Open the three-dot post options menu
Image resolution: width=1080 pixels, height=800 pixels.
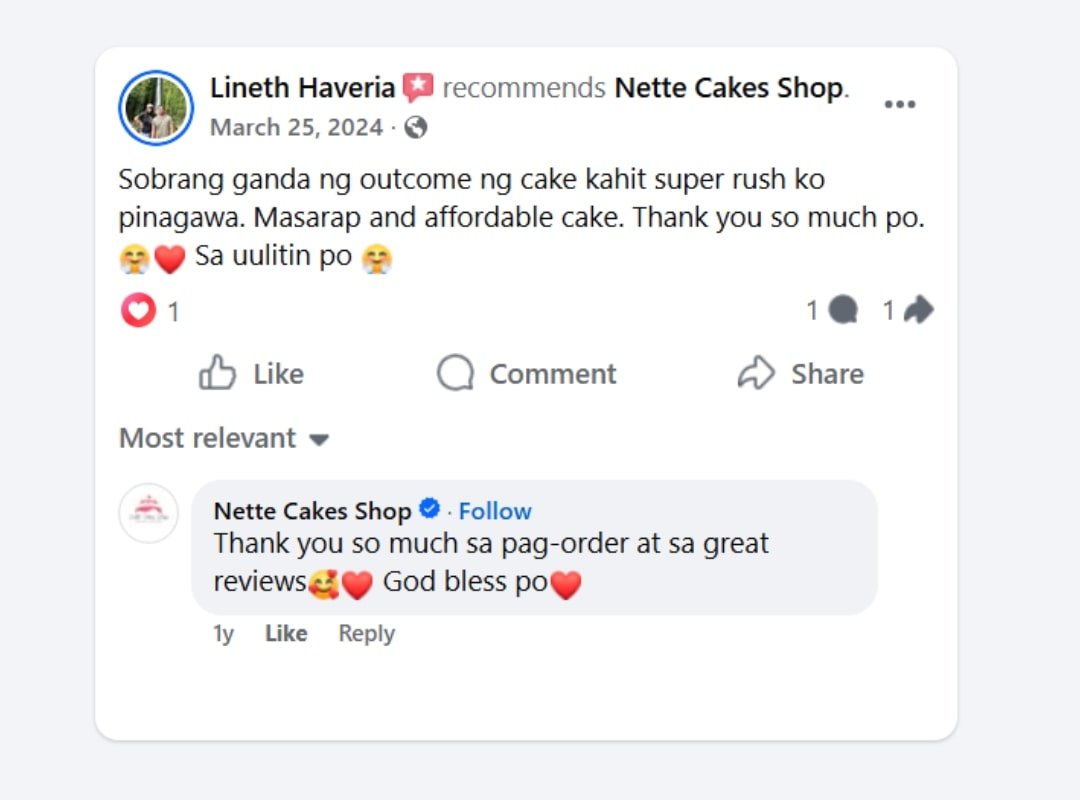pos(899,105)
